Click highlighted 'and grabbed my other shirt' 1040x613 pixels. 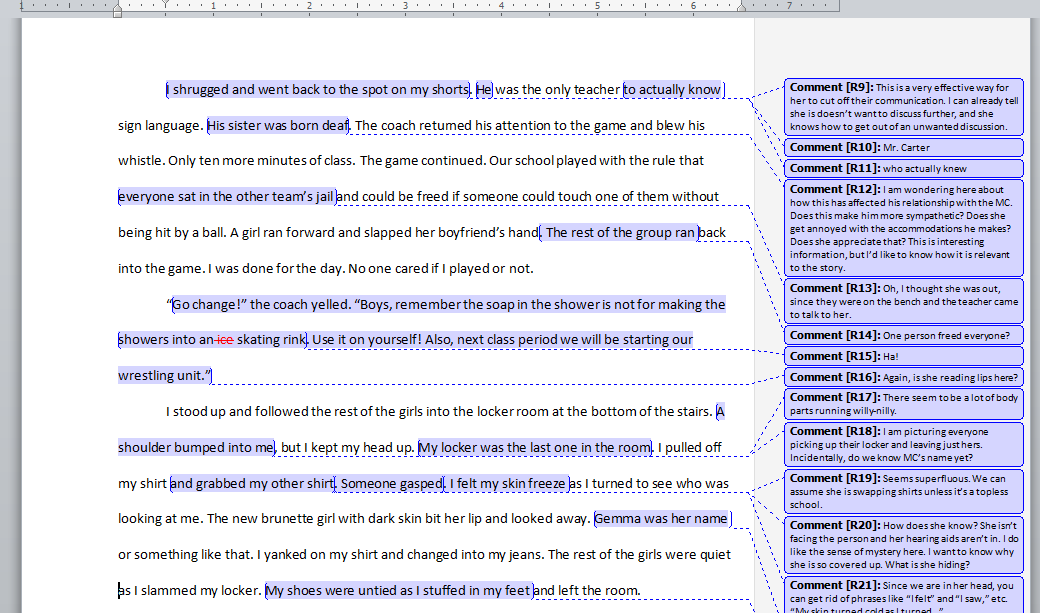click(x=252, y=484)
